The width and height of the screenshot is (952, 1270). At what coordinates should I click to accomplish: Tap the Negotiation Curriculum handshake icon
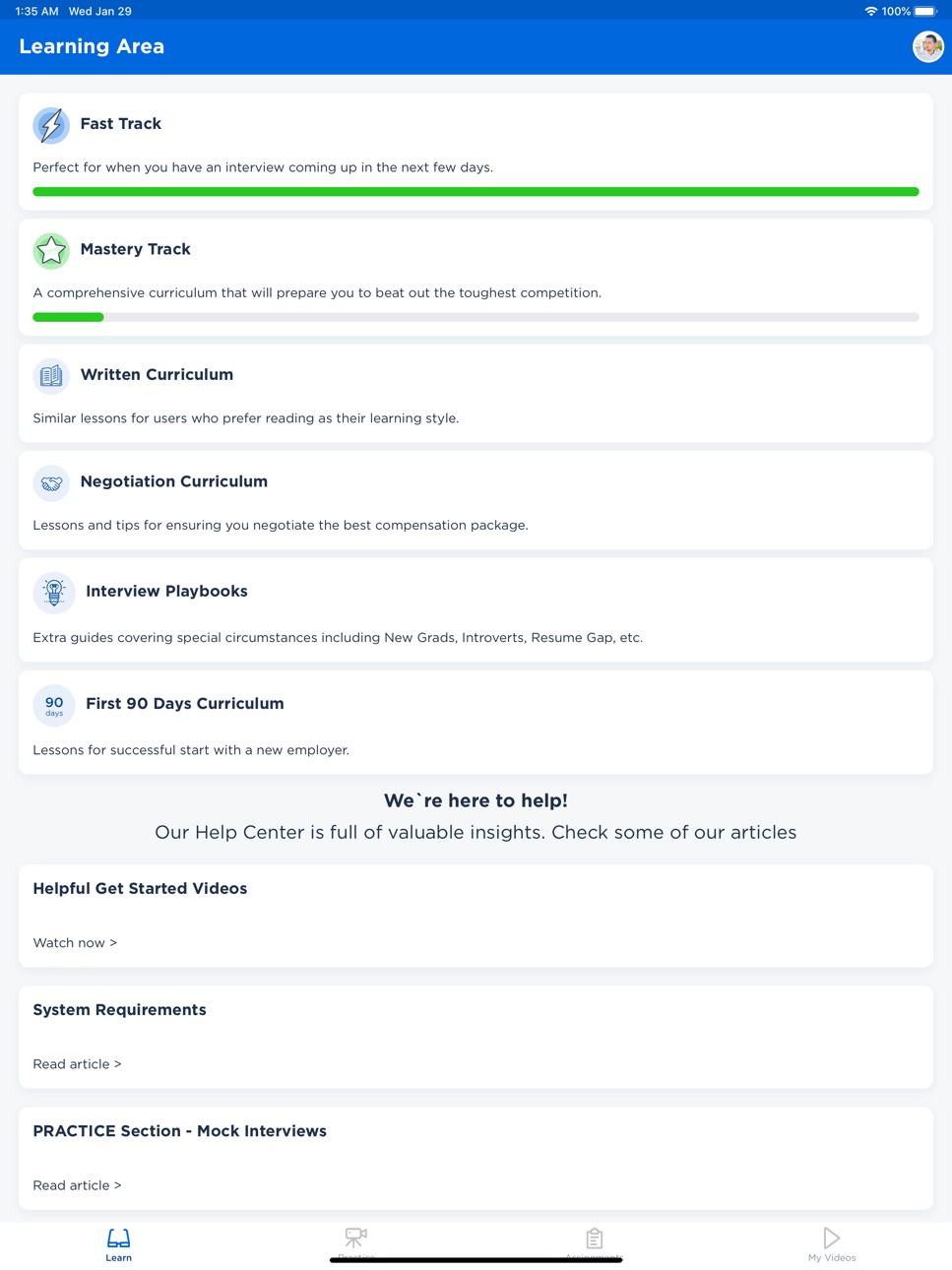pyautogui.click(x=51, y=482)
